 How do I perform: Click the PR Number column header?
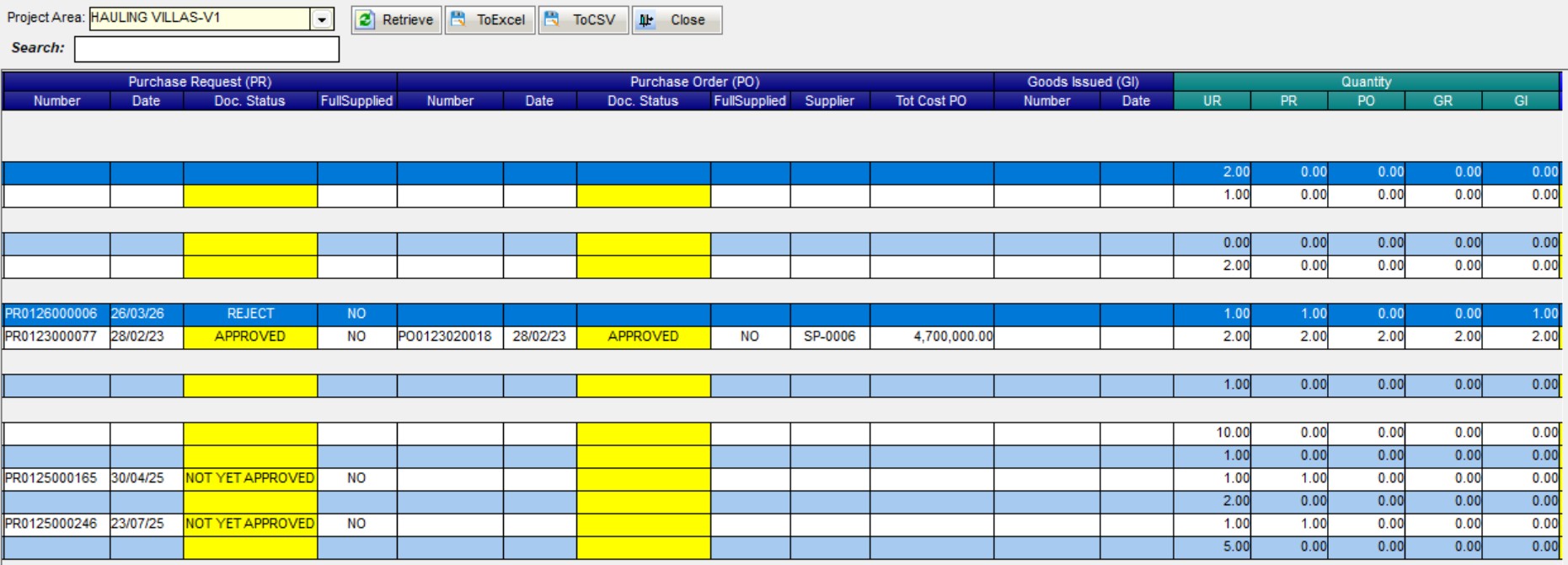56,101
